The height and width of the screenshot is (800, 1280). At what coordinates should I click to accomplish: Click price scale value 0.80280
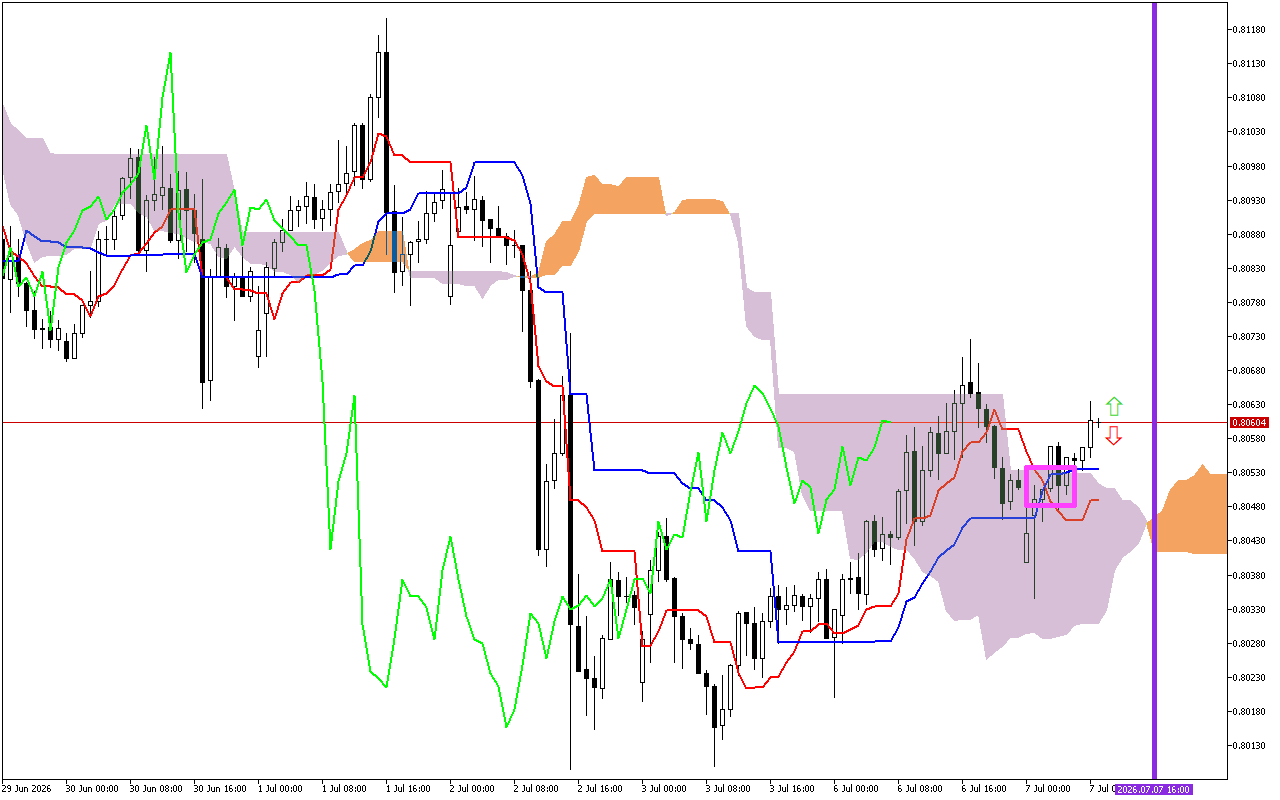coord(1250,643)
